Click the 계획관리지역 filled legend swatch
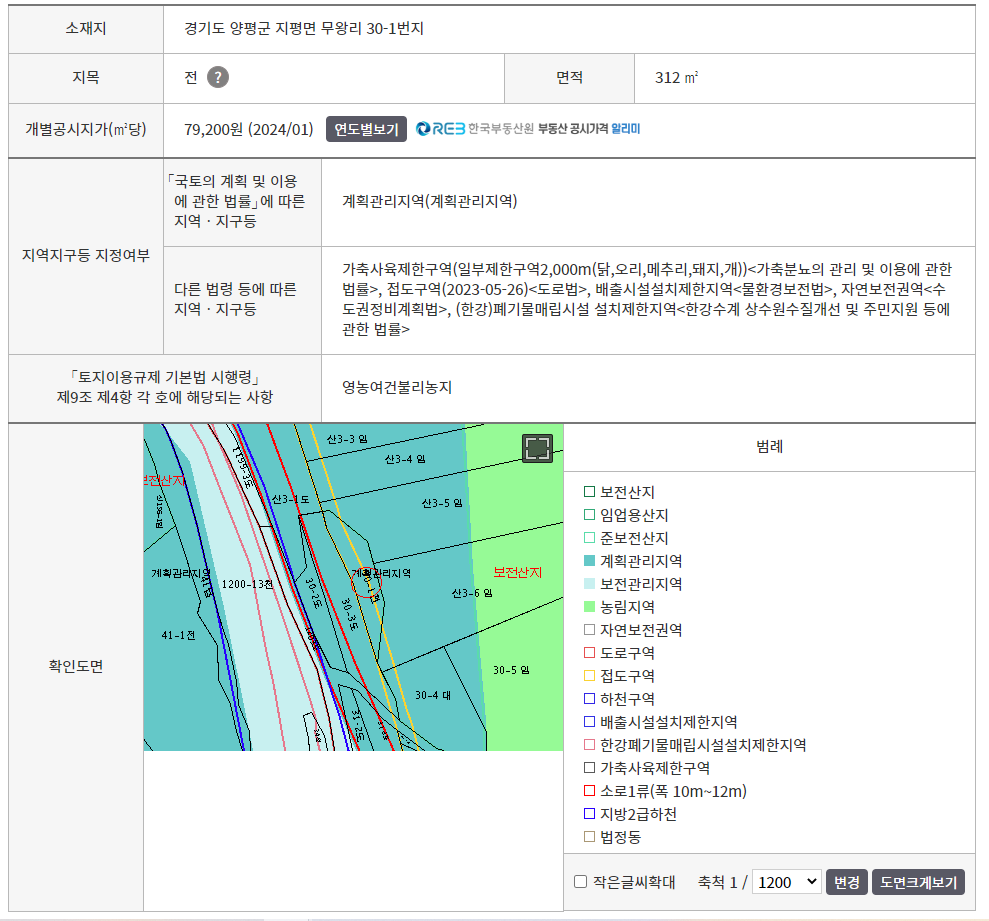The width and height of the screenshot is (989, 921). (590, 561)
